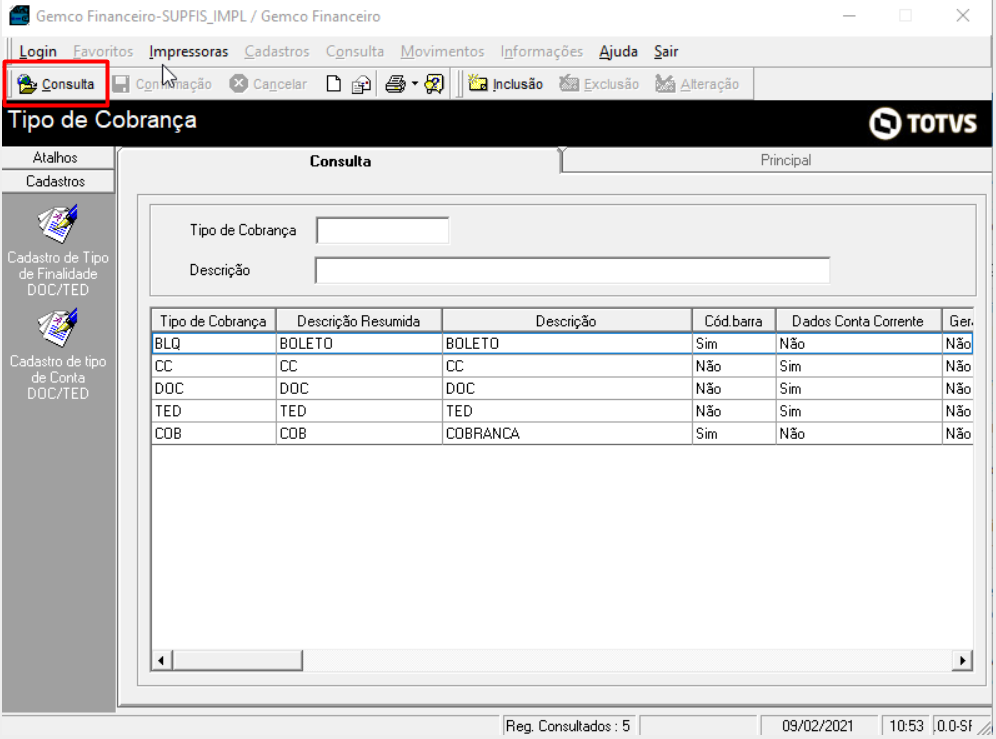Open the Cadastros menu
Image resolution: width=996 pixels, height=739 pixels.
pyautogui.click(x=277, y=51)
